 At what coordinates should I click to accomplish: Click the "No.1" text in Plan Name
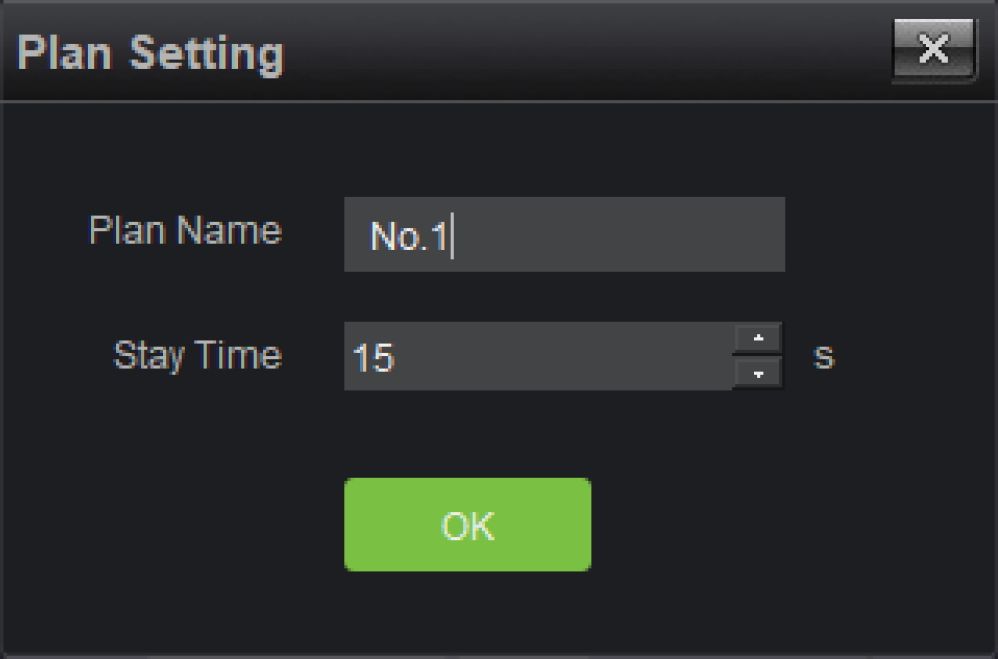[x=408, y=238]
